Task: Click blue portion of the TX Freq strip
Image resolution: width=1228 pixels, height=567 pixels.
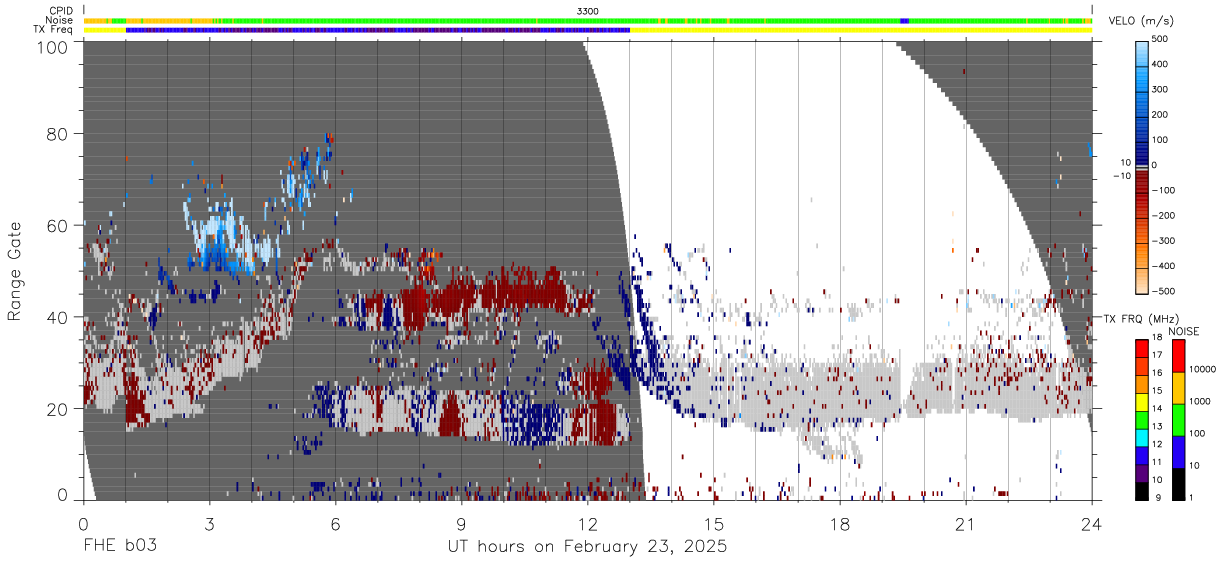Action: pos(378,30)
